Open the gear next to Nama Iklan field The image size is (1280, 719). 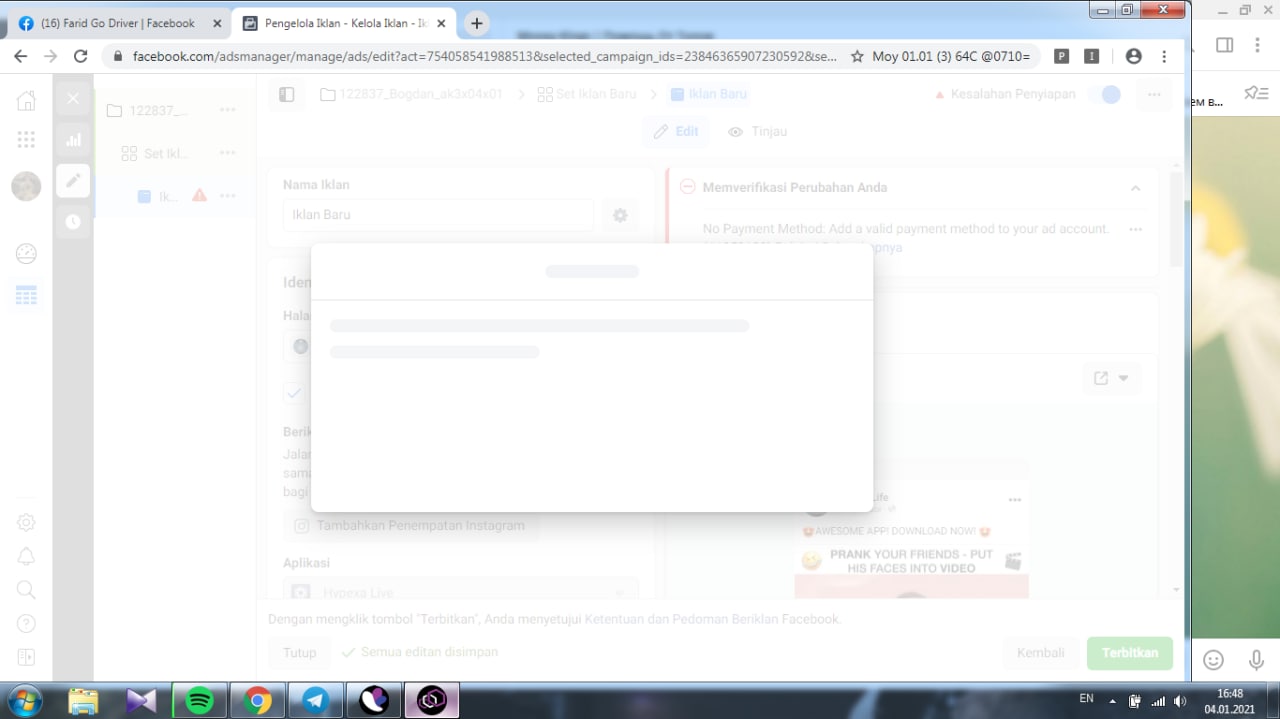(x=620, y=215)
